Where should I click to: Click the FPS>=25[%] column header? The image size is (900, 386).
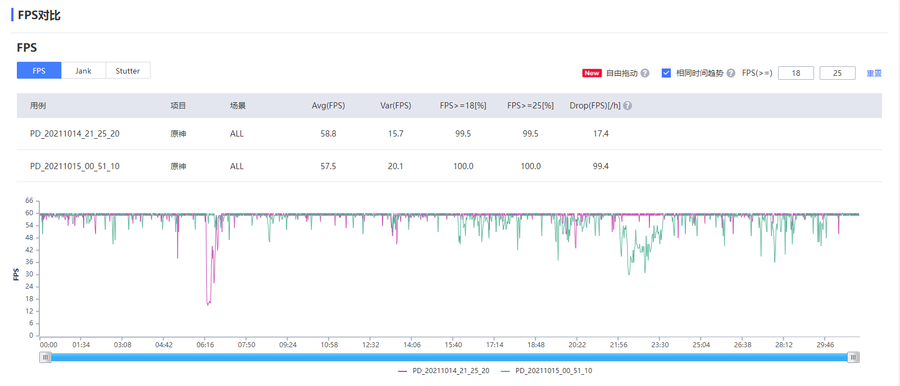(x=530, y=106)
